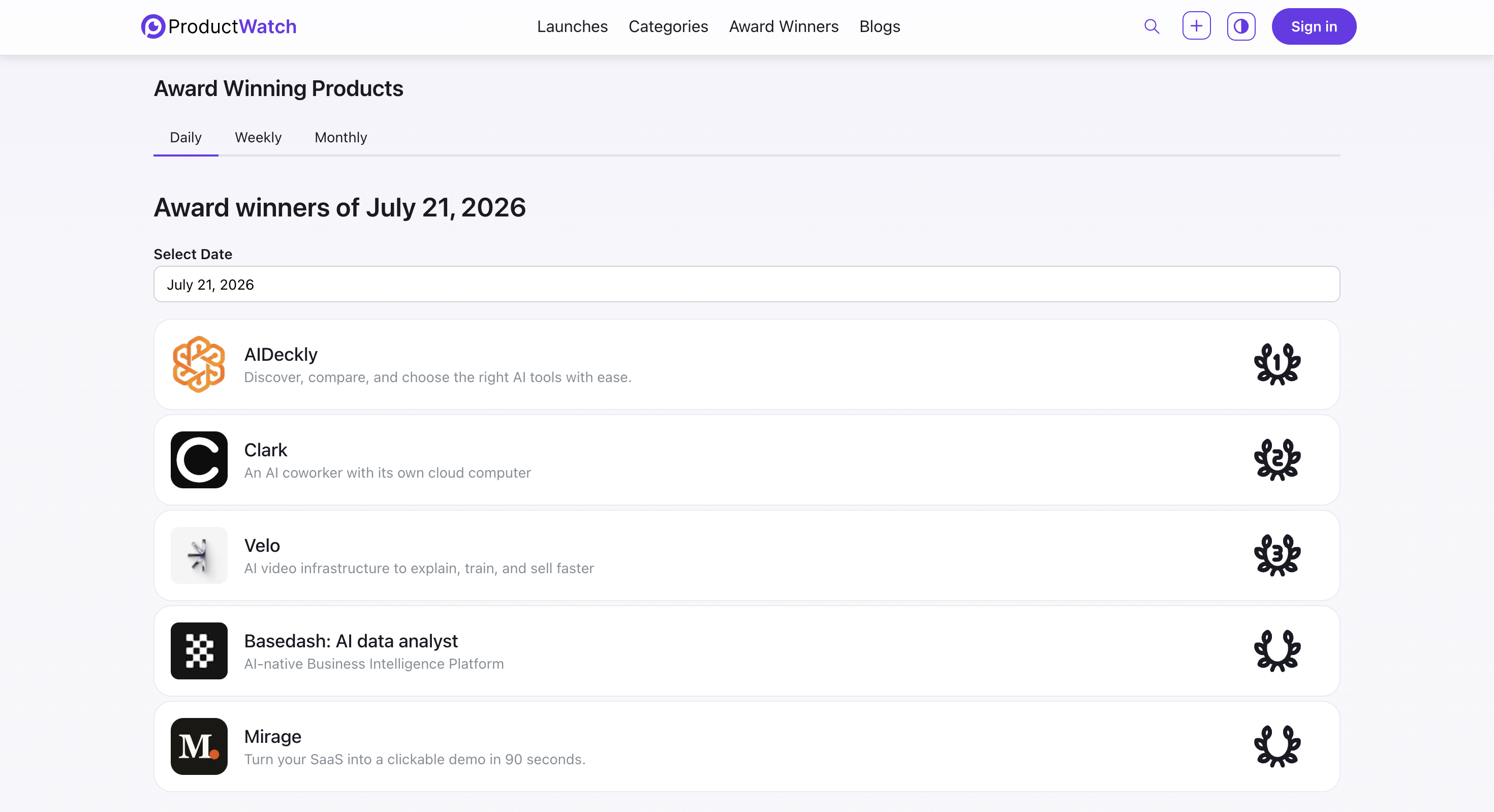Click the Basedash checkered logo
The width and height of the screenshot is (1494, 812).
pyautogui.click(x=199, y=651)
